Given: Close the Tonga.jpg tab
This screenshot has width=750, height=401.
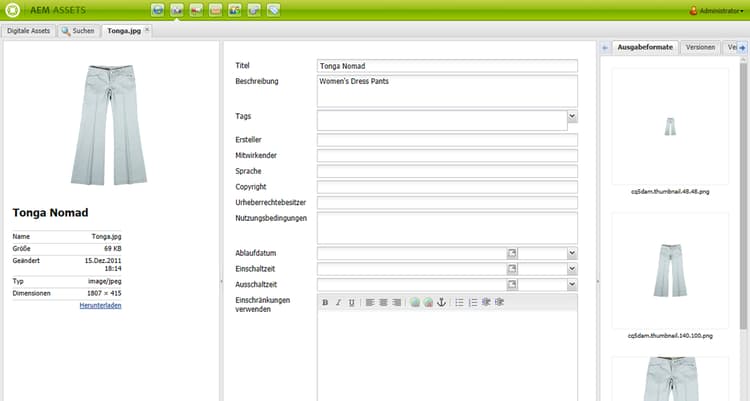Looking at the screenshot, I should (147, 30).
